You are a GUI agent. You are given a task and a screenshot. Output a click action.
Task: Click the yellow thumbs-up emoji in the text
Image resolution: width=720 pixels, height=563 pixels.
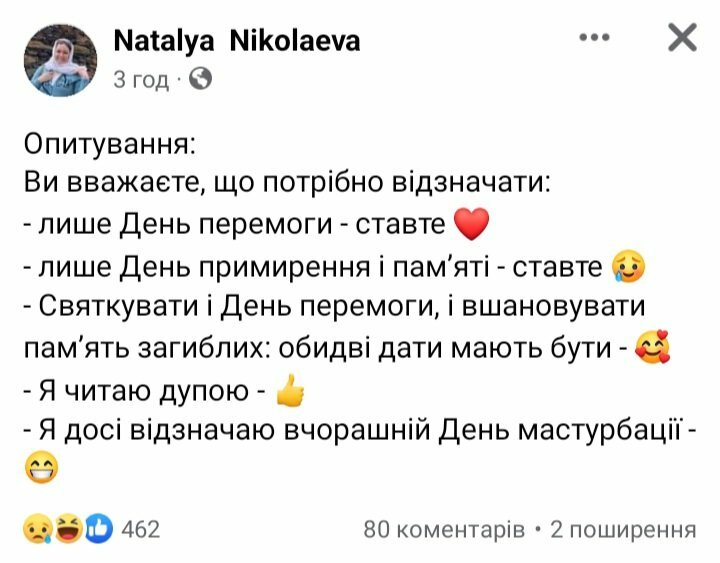(288, 391)
